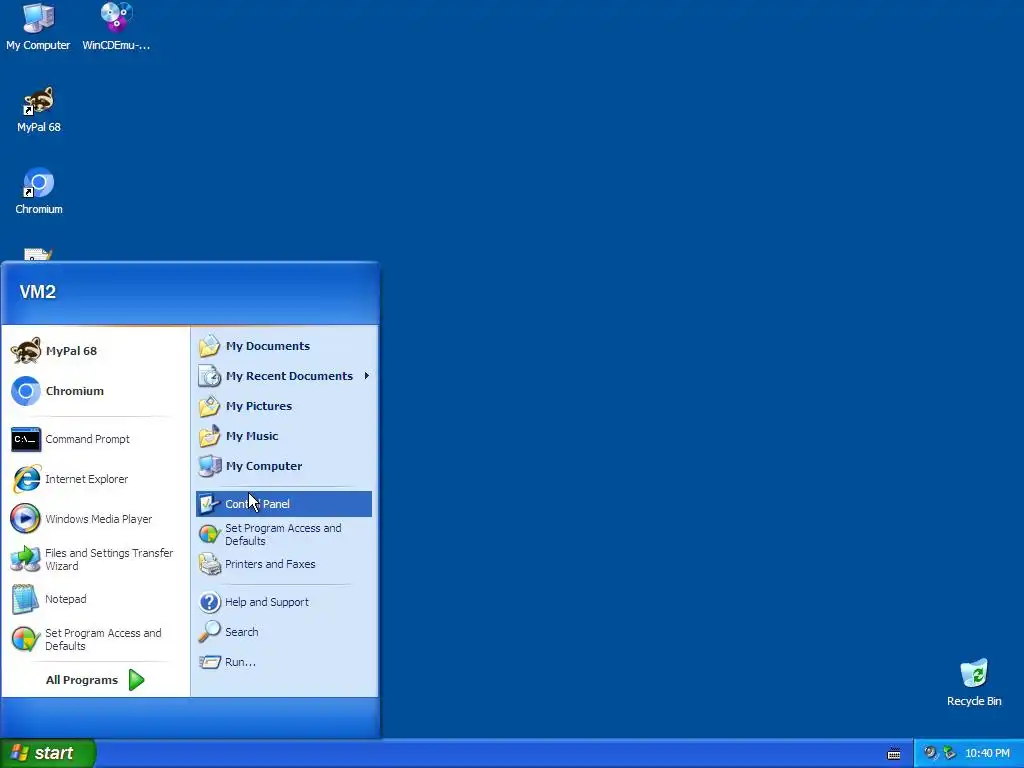The width and height of the screenshot is (1024, 768).
Task: Open Notepad from the Start menu
Action: [95, 599]
